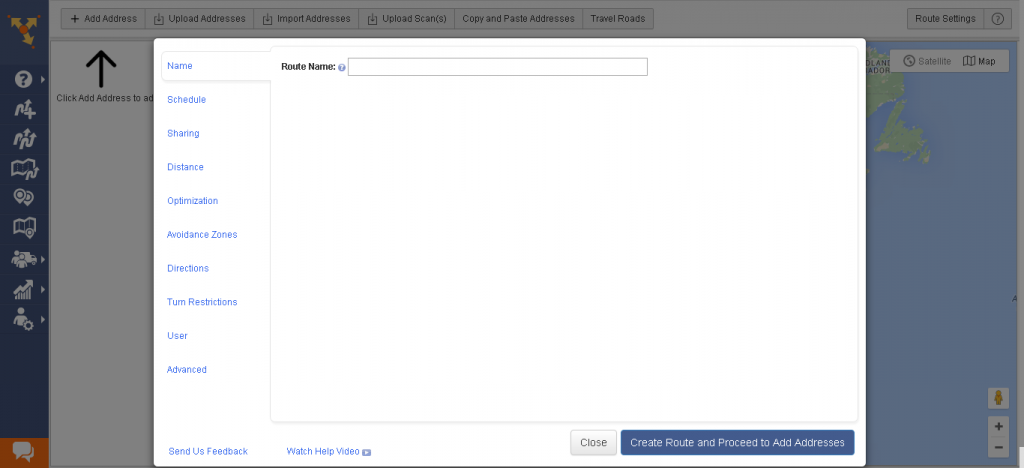The width and height of the screenshot is (1024, 468).
Task: Click the plan new route sidebar icon
Action: [24, 109]
